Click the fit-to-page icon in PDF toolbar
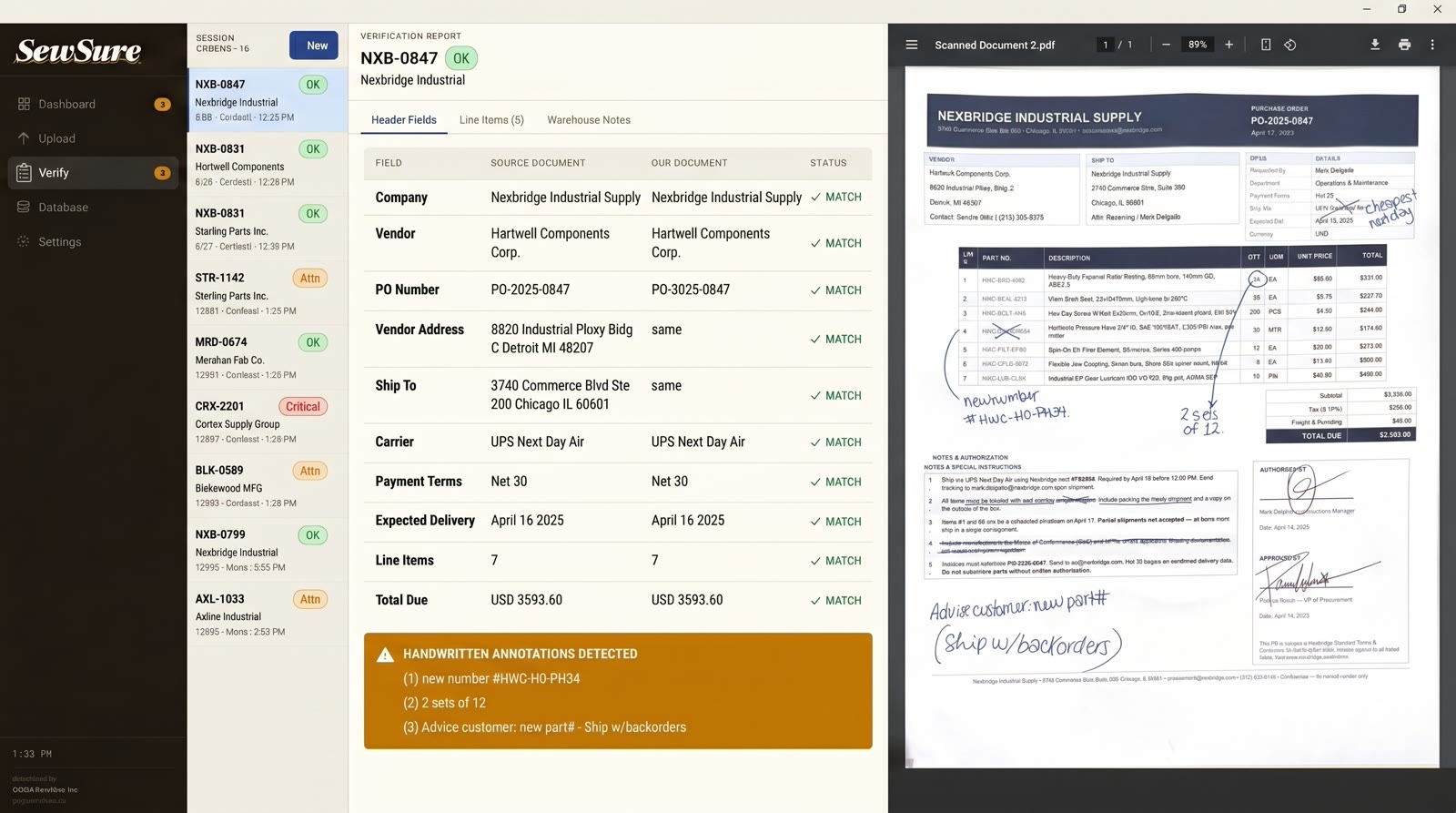This screenshot has height=813, width=1456. [1266, 45]
